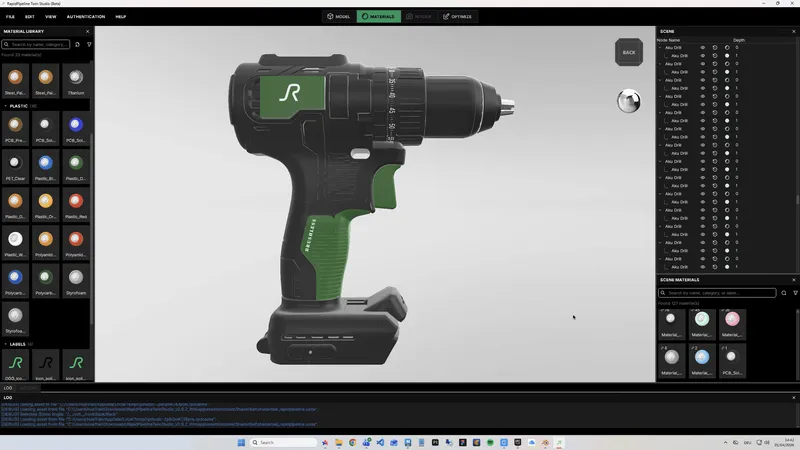The image size is (800, 450).
Task: Open the FILE menu
Action: coord(11,17)
